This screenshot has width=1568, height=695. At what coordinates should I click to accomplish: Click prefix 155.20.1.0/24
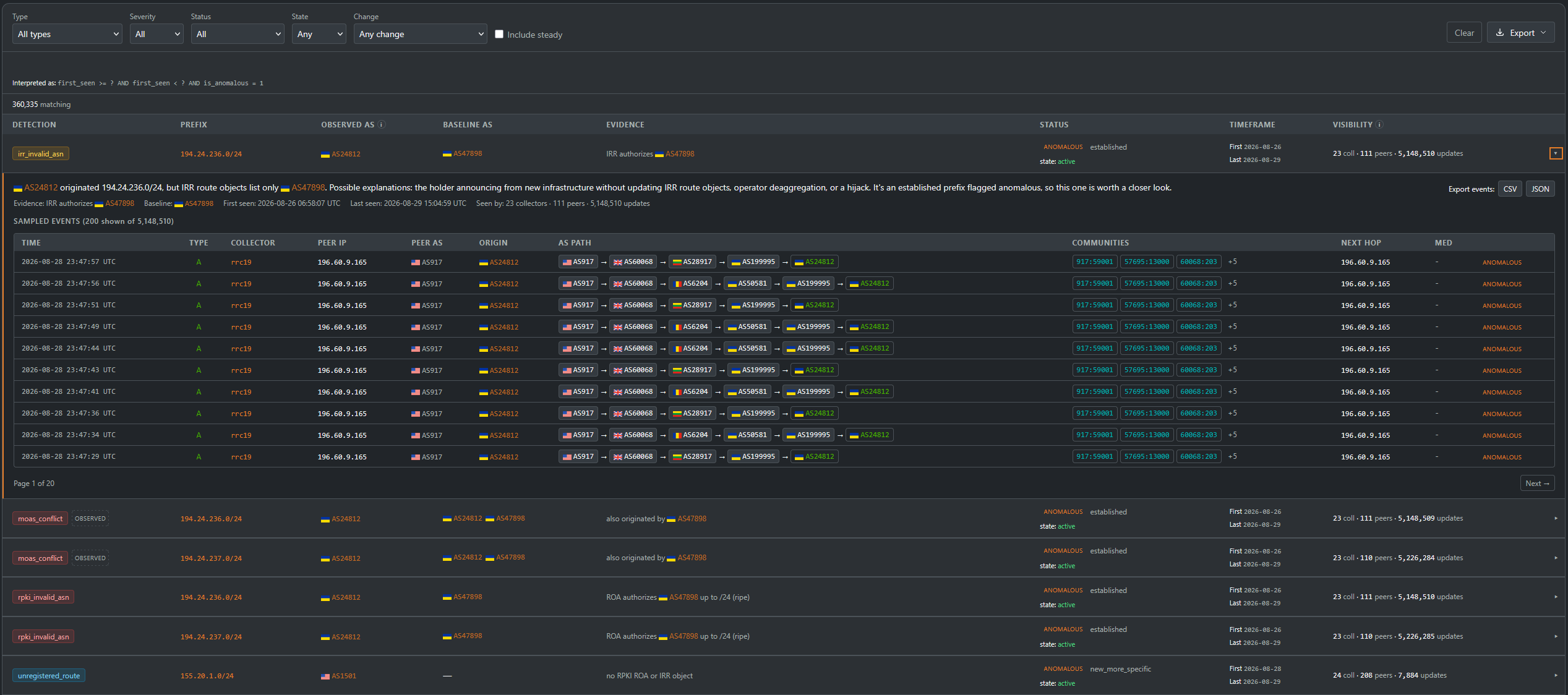(x=207, y=676)
